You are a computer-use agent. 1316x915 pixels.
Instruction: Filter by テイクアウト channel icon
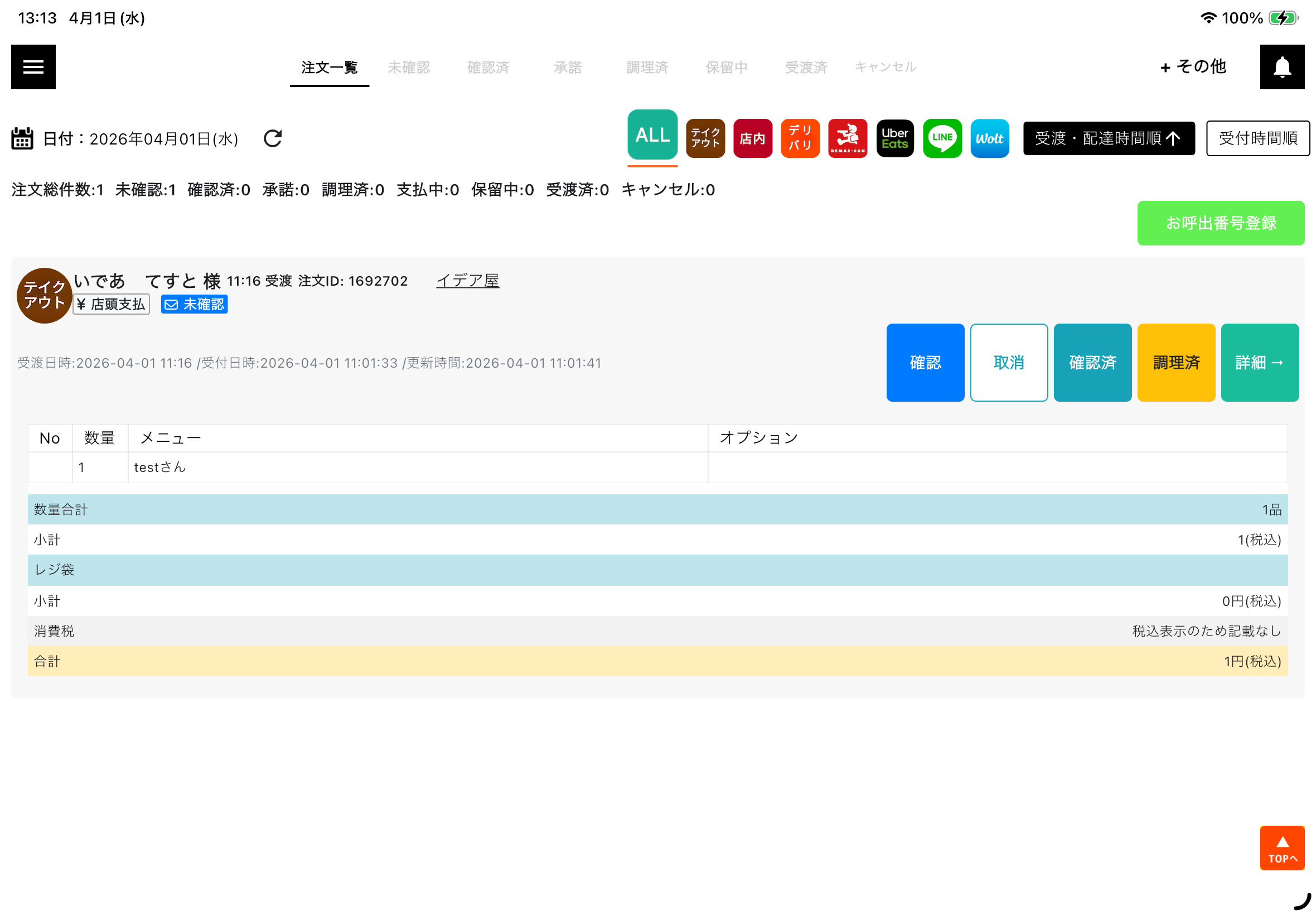pyautogui.click(x=705, y=138)
